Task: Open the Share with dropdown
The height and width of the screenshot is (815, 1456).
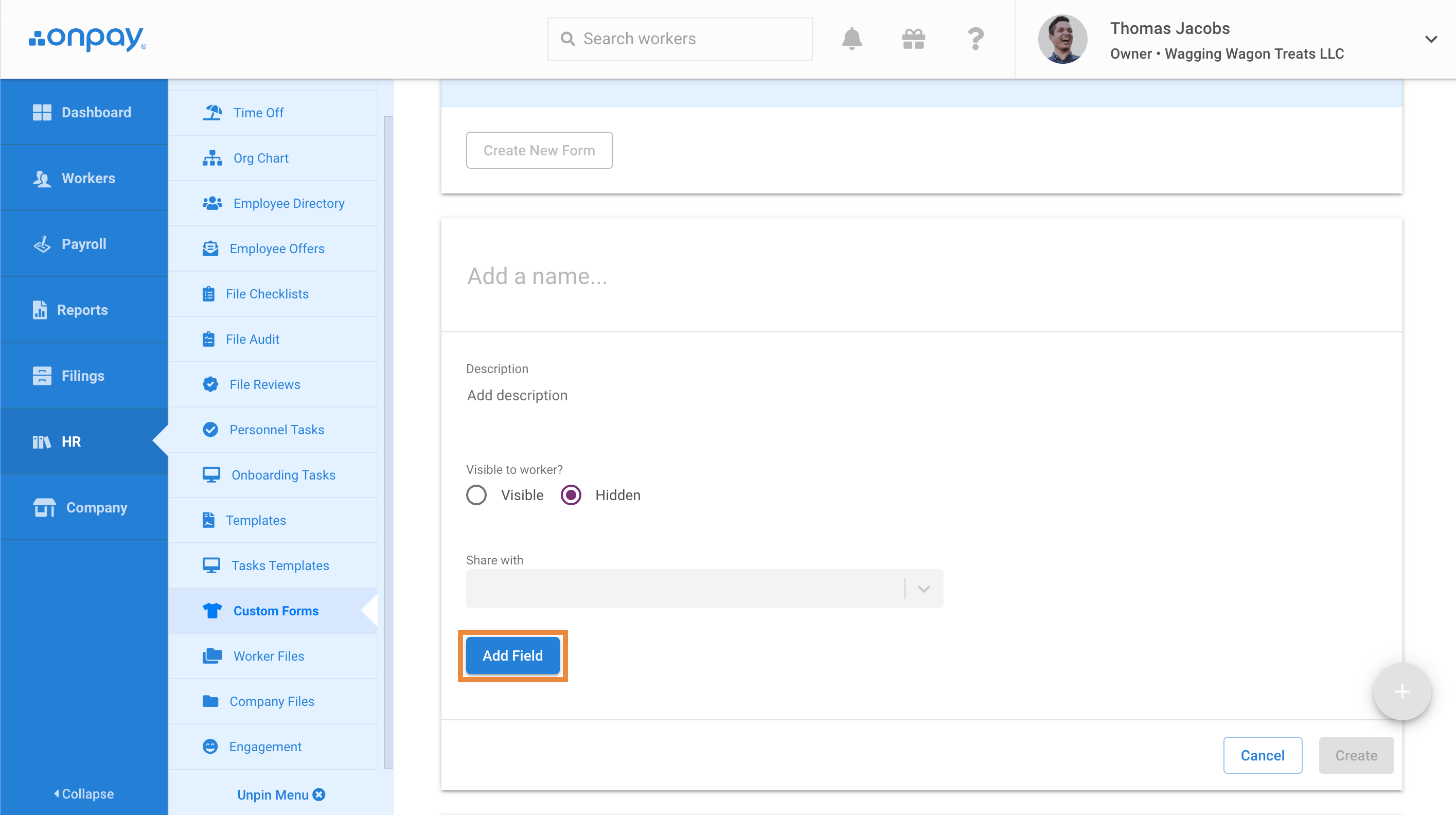Action: (x=704, y=589)
